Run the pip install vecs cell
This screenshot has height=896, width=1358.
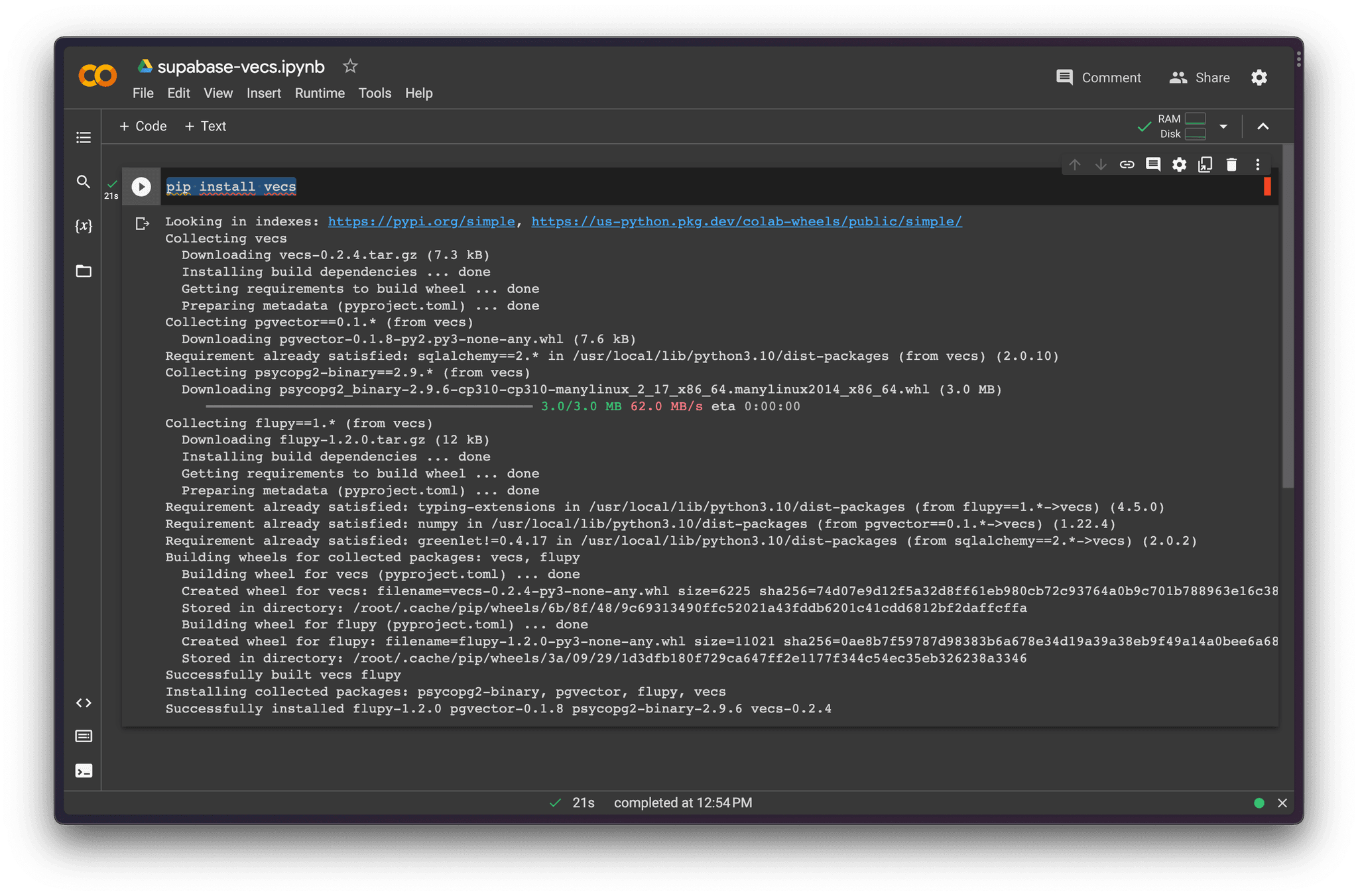[x=141, y=186]
